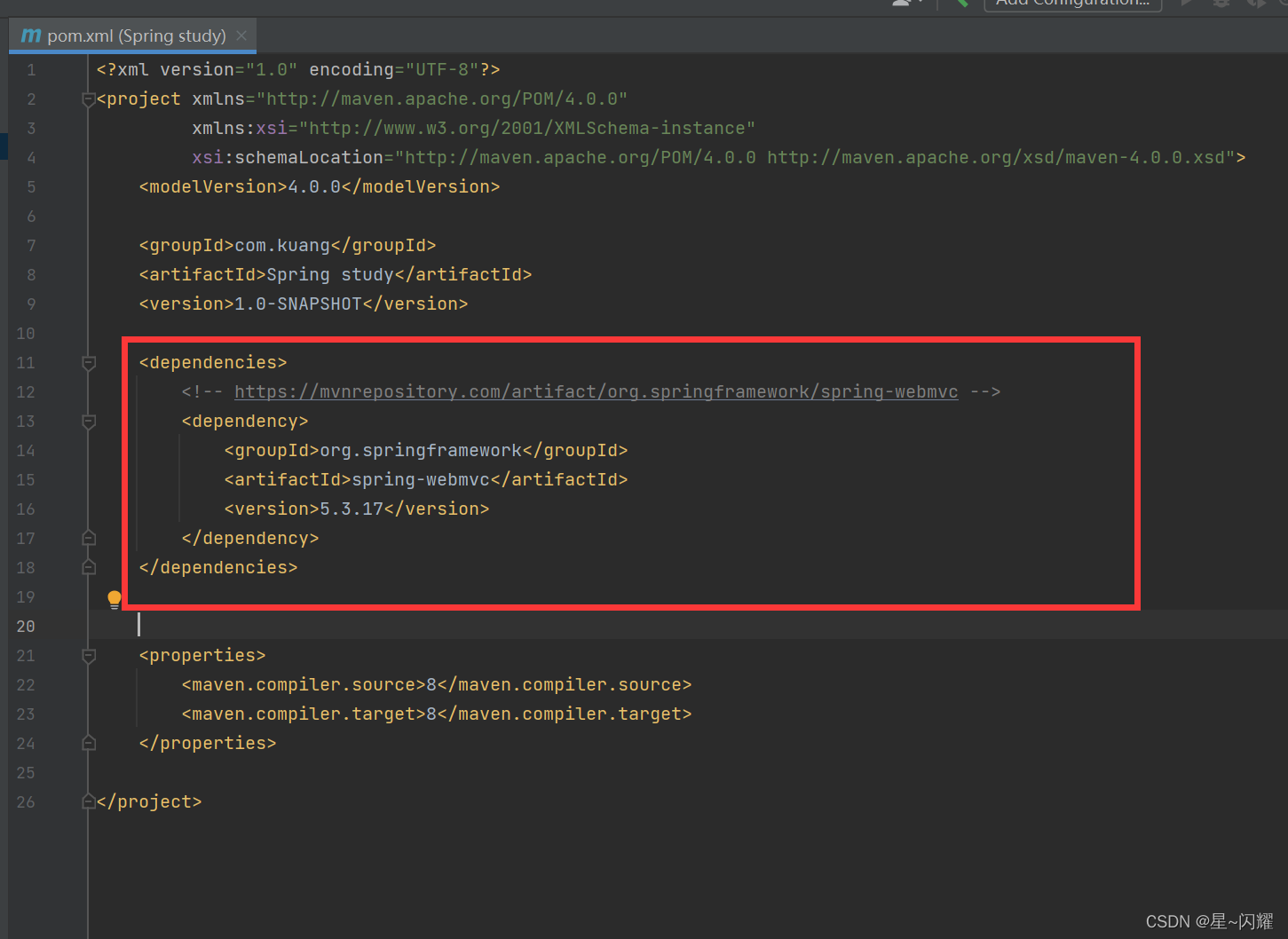The image size is (1288, 939).
Task: Fold at closing dependency tag marker
Action: [x=89, y=538]
